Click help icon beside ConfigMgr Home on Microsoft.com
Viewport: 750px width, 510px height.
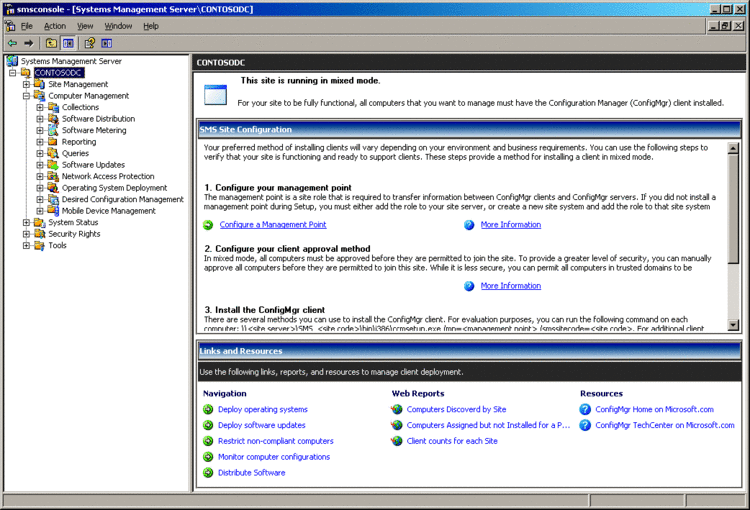click(585, 409)
